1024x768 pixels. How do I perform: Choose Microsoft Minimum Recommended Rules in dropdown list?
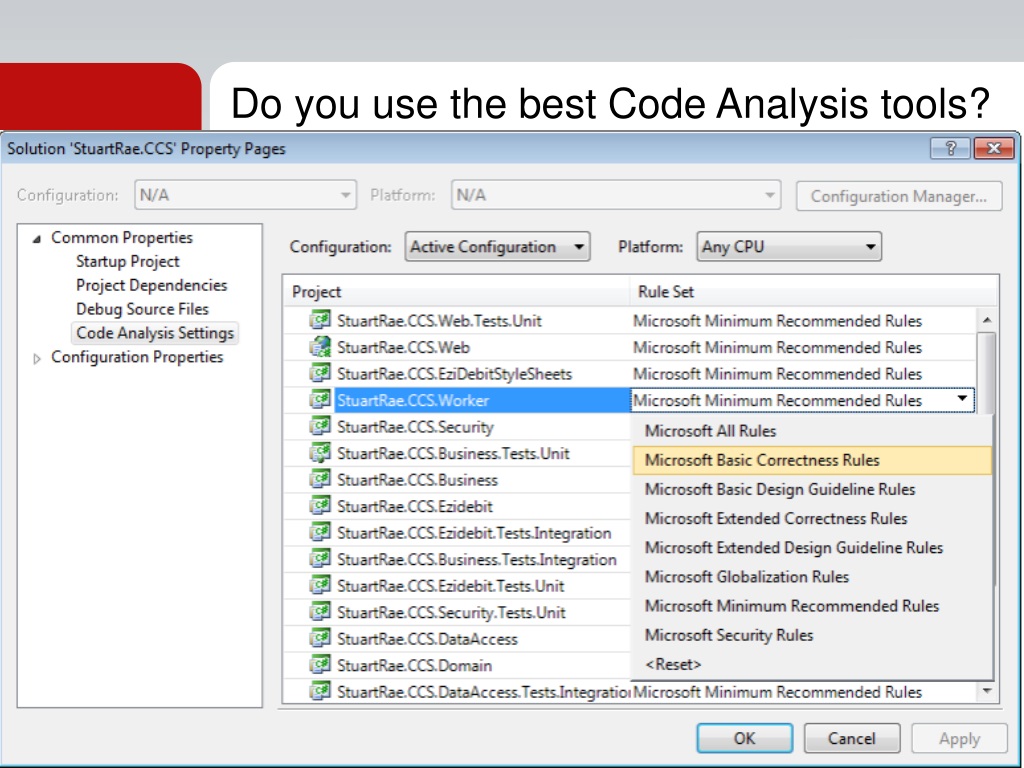[x=812, y=606]
